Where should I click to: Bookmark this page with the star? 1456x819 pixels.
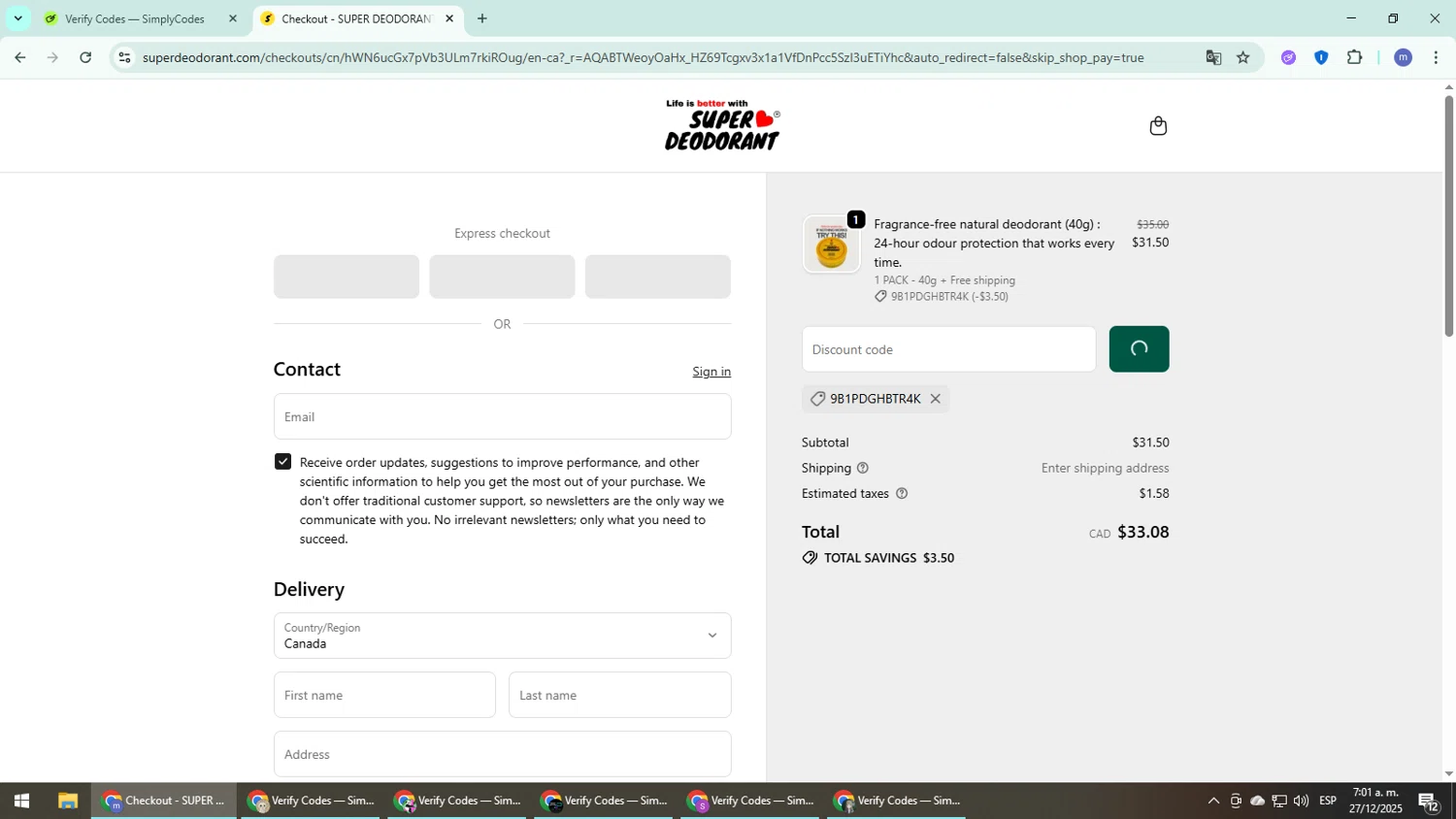(1243, 57)
